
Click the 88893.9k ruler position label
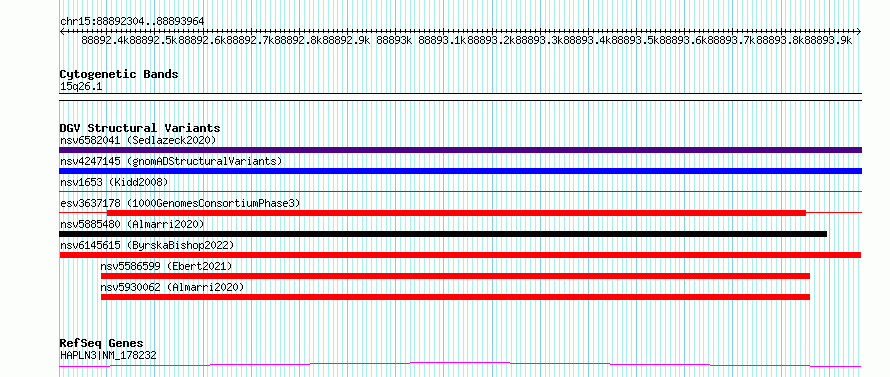tap(829, 40)
